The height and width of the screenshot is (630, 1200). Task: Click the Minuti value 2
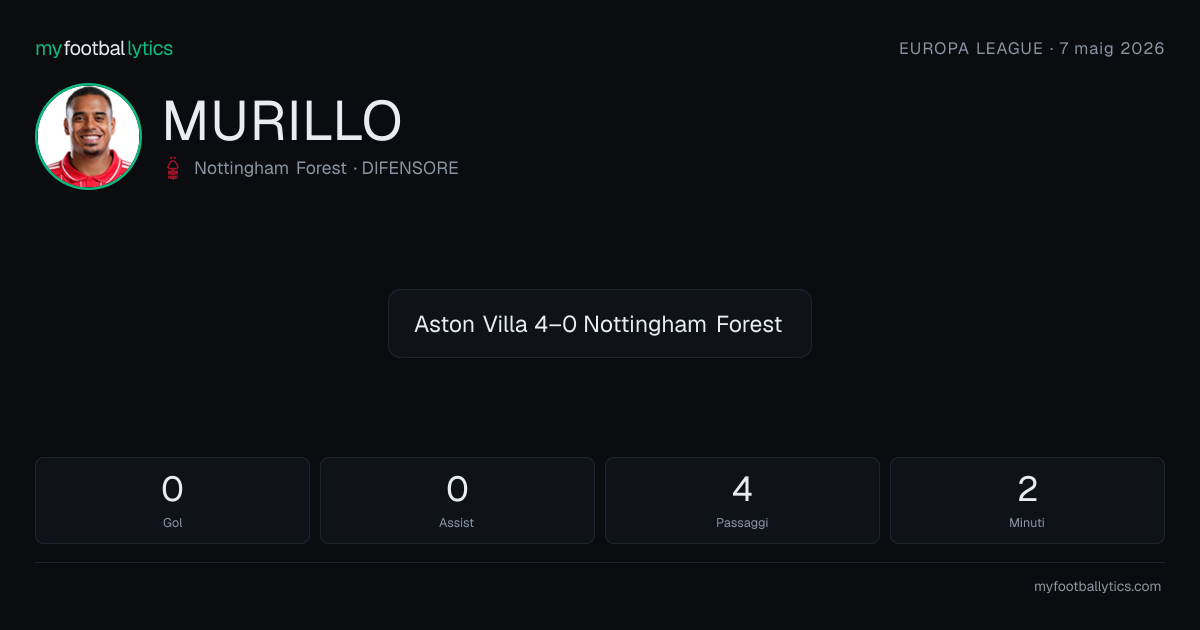tap(1027, 489)
